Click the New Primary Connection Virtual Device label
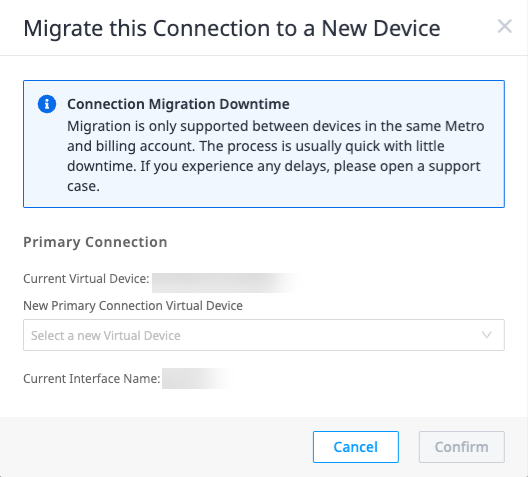Image resolution: width=528 pixels, height=477 pixels. [x=133, y=306]
